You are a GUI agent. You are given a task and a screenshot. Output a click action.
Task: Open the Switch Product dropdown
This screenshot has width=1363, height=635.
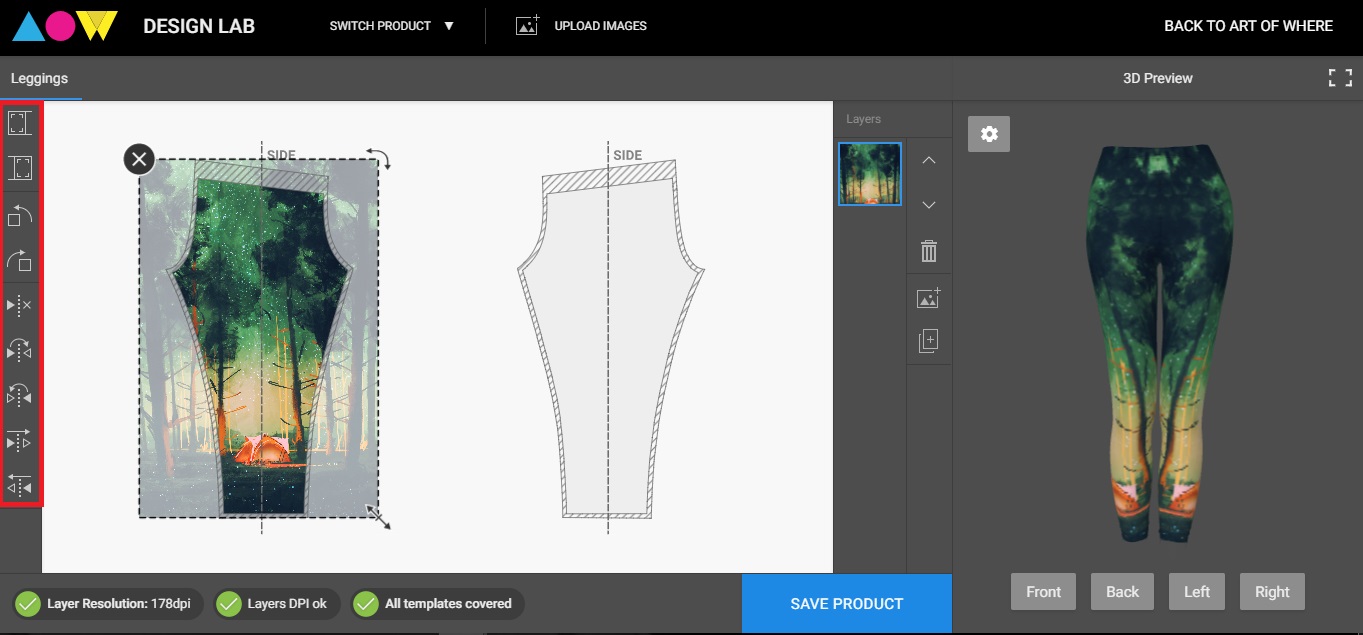point(392,26)
